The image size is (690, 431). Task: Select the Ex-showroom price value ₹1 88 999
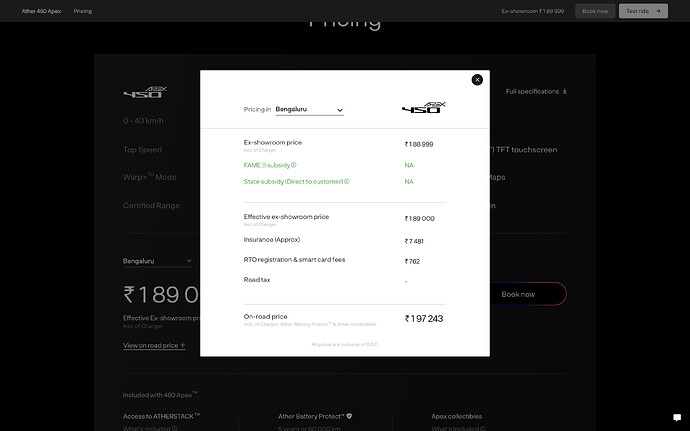419,144
